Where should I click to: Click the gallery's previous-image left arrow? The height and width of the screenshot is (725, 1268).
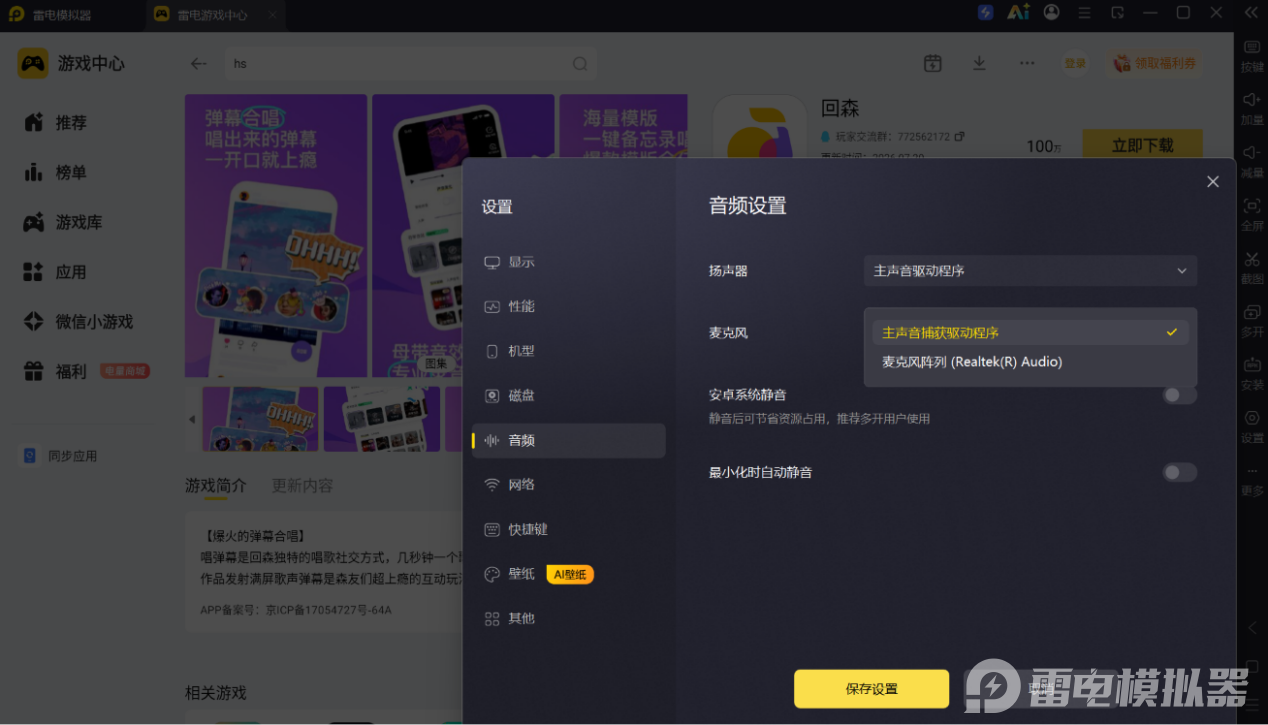(x=192, y=419)
